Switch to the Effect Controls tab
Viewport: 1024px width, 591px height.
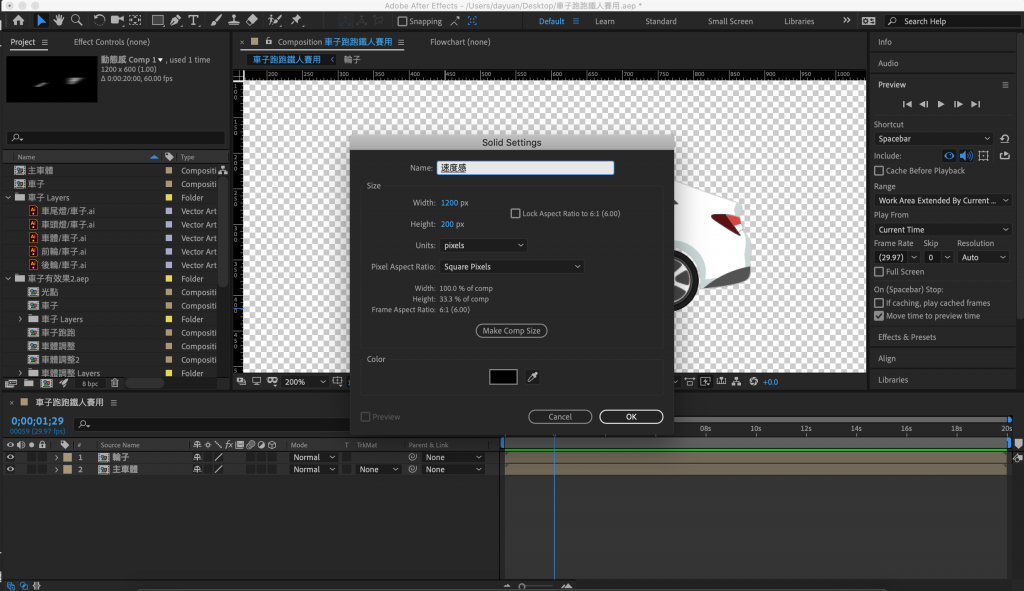pyautogui.click(x=111, y=42)
